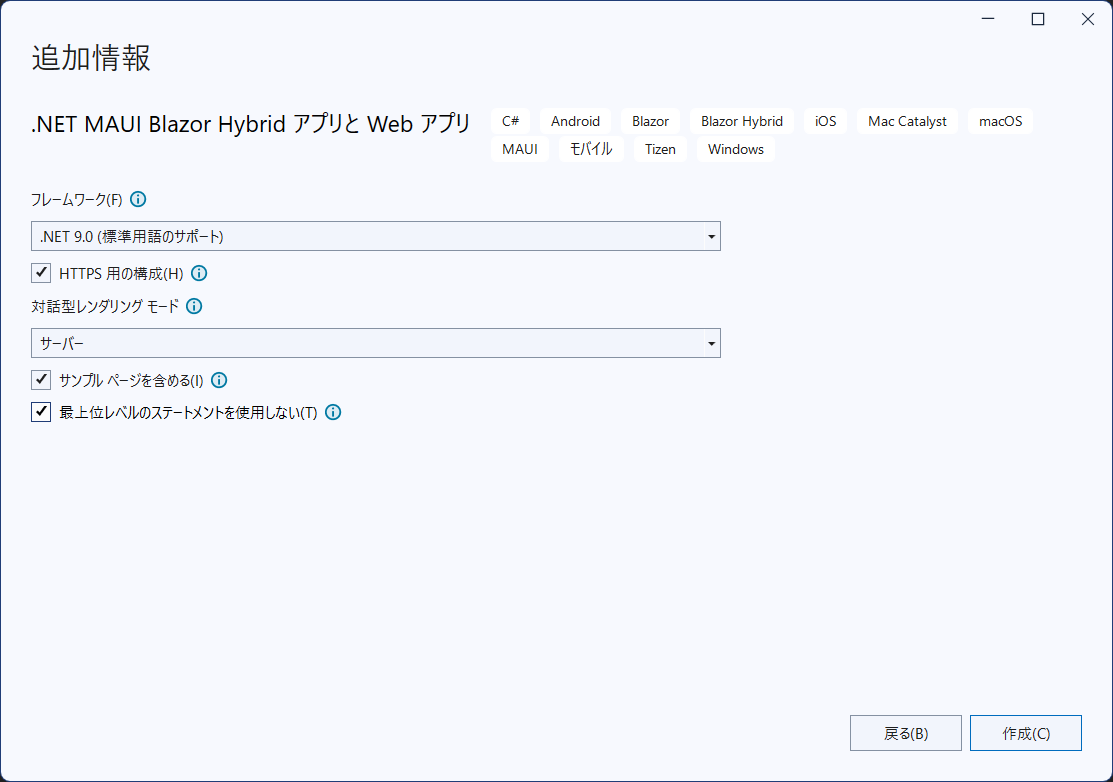Click the Tizen tag
1113x782 pixels.
[660, 149]
